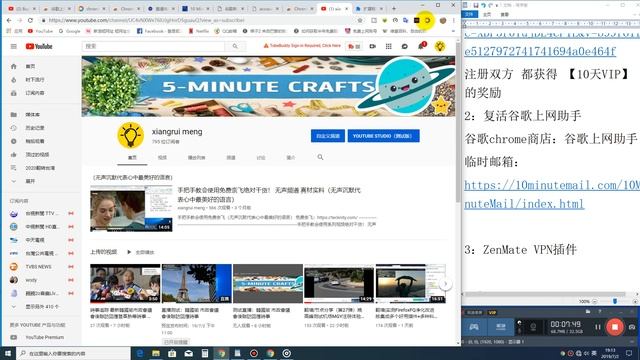Open the 10minutemail link in the document
This screenshot has height=360, width=640.
[551, 194]
